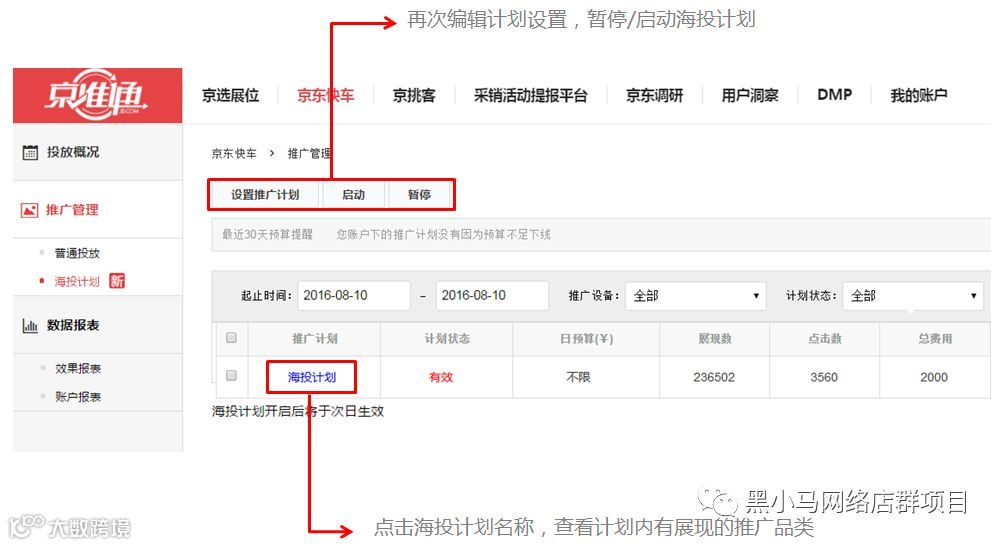Open the 用户洞察 tab
Viewport: 1002px width, 546px height.
click(750, 95)
